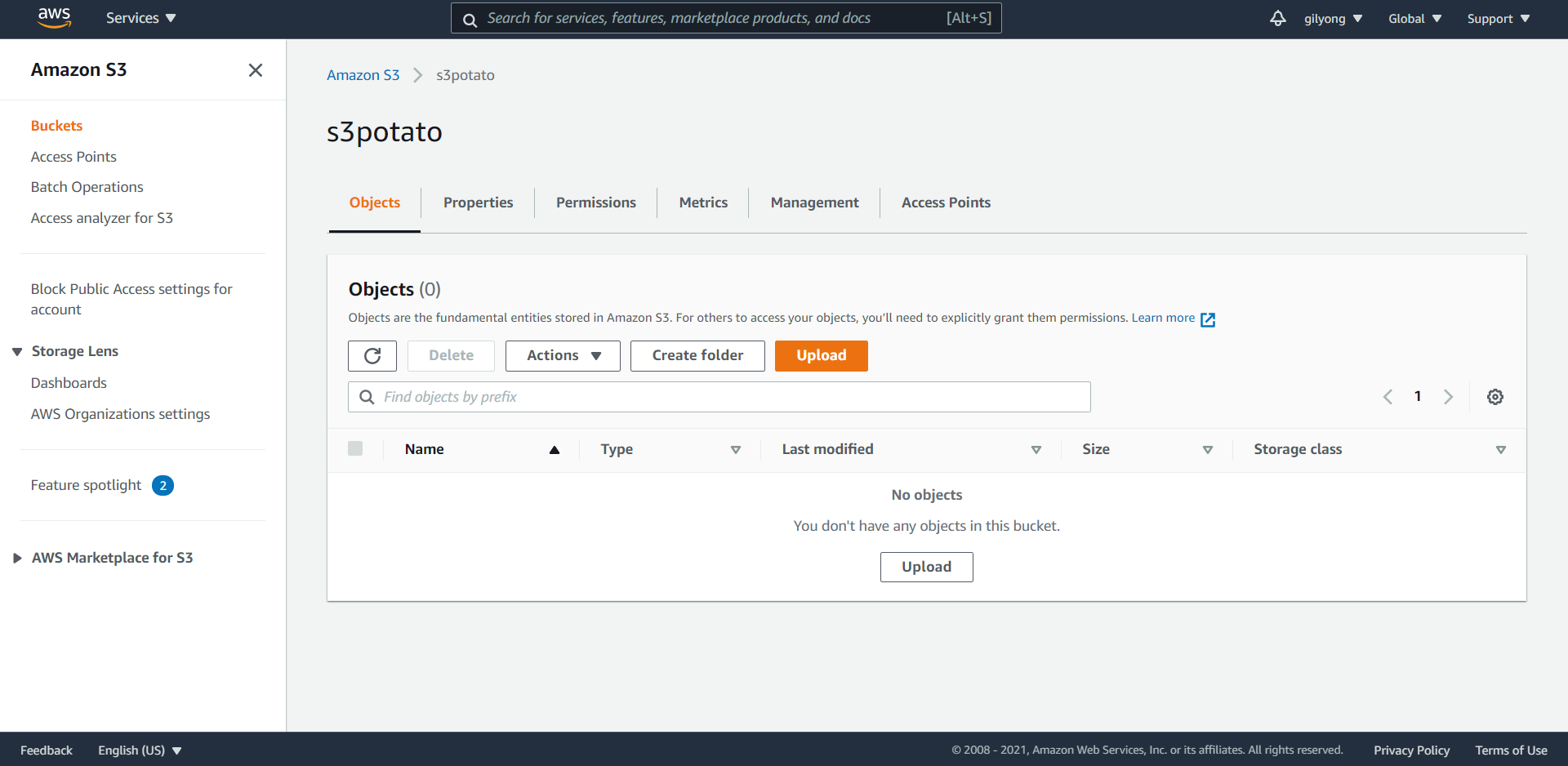Go to next page arrow
Viewport: 1568px width, 766px height.
click(1448, 397)
